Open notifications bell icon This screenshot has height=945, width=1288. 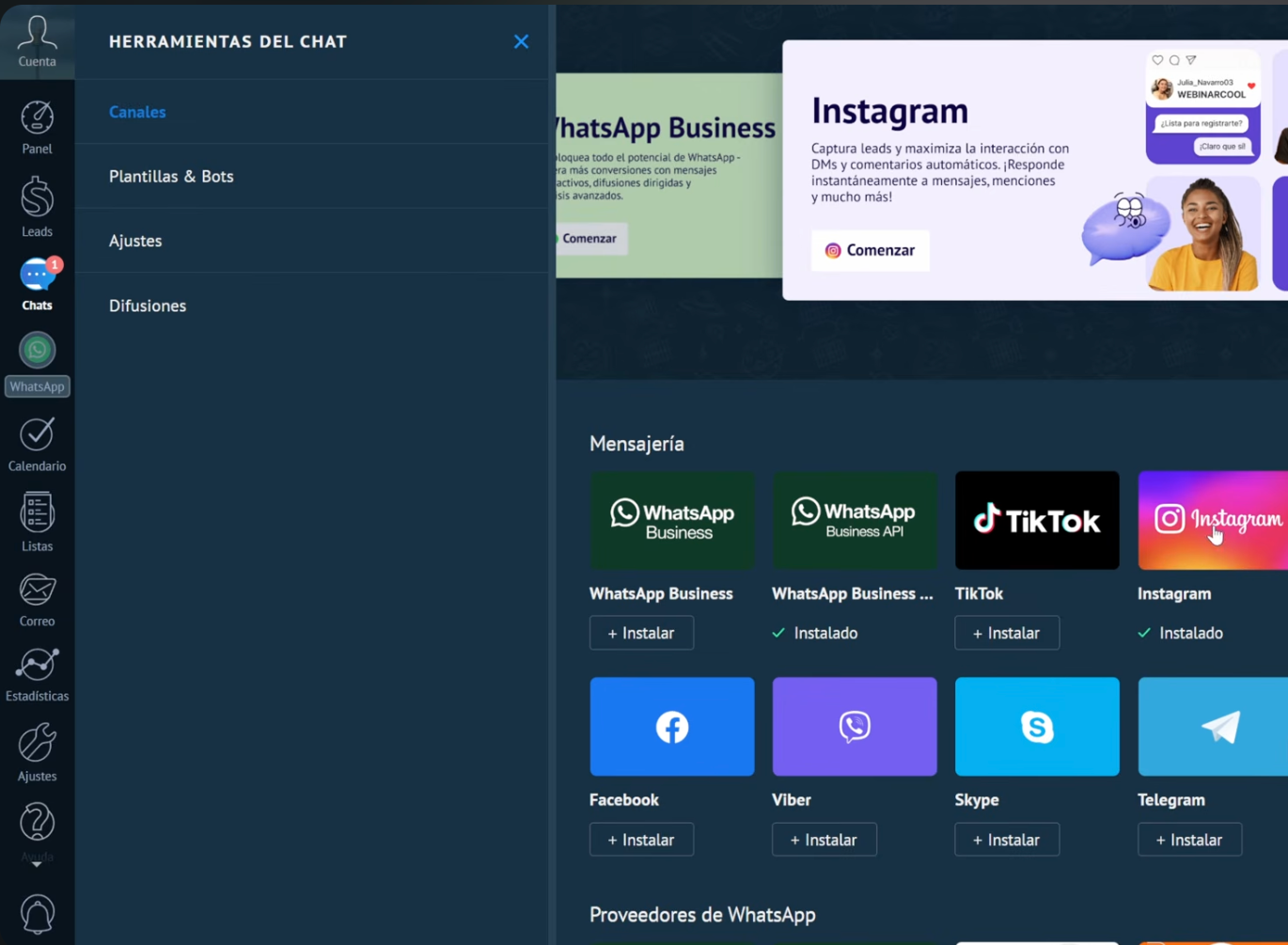click(x=37, y=914)
